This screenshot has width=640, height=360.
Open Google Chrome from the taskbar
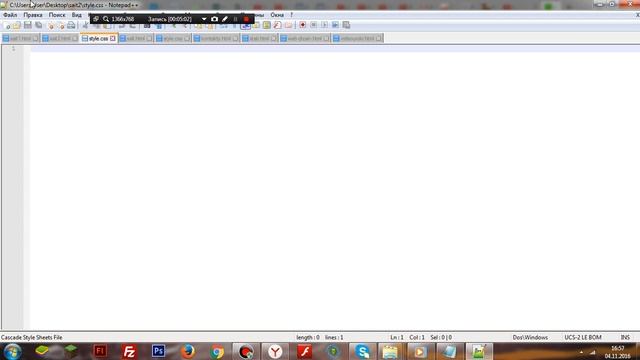[217, 351]
